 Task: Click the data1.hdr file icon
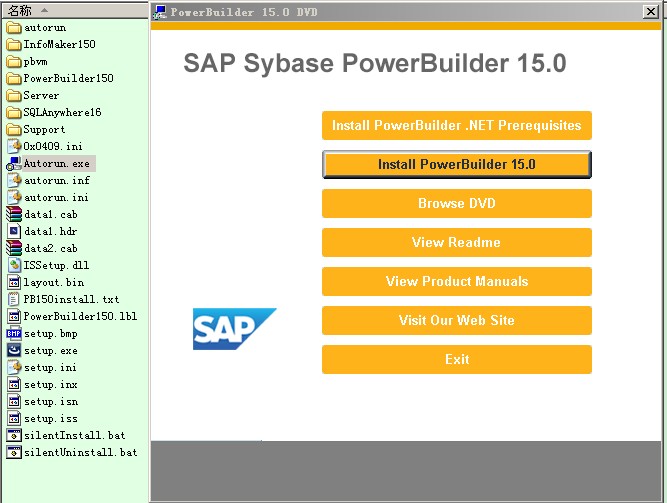click(x=14, y=231)
